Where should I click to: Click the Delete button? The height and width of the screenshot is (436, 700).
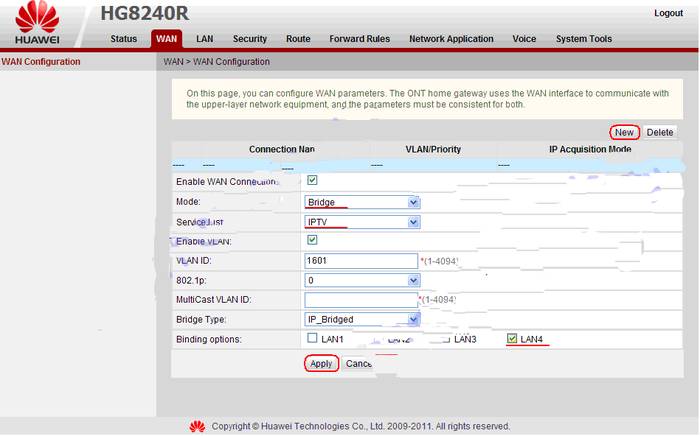click(x=660, y=132)
